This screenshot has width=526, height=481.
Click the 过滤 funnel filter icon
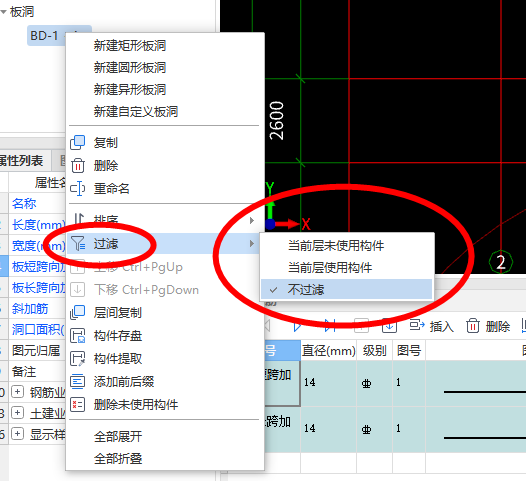point(78,244)
